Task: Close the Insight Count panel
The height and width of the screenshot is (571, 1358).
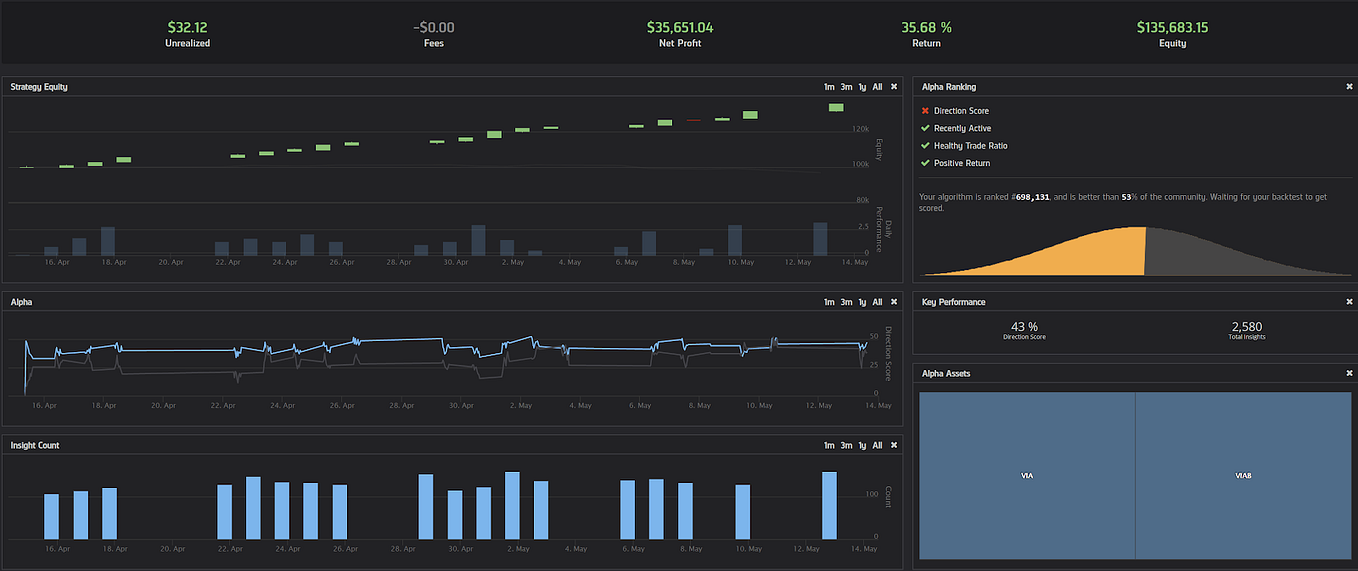Action: 894,445
